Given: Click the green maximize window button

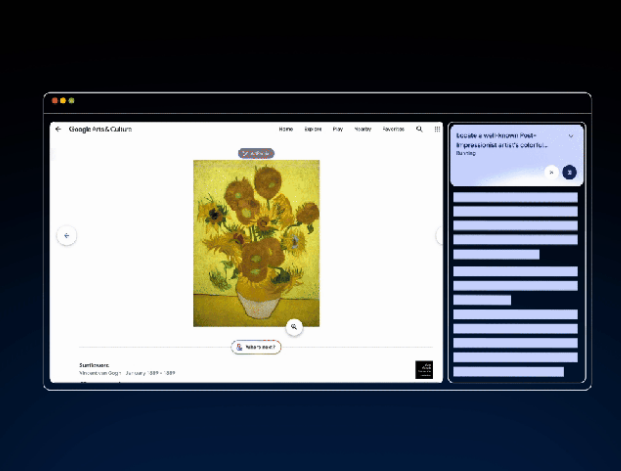Looking at the screenshot, I should click(x=71, y=101).
